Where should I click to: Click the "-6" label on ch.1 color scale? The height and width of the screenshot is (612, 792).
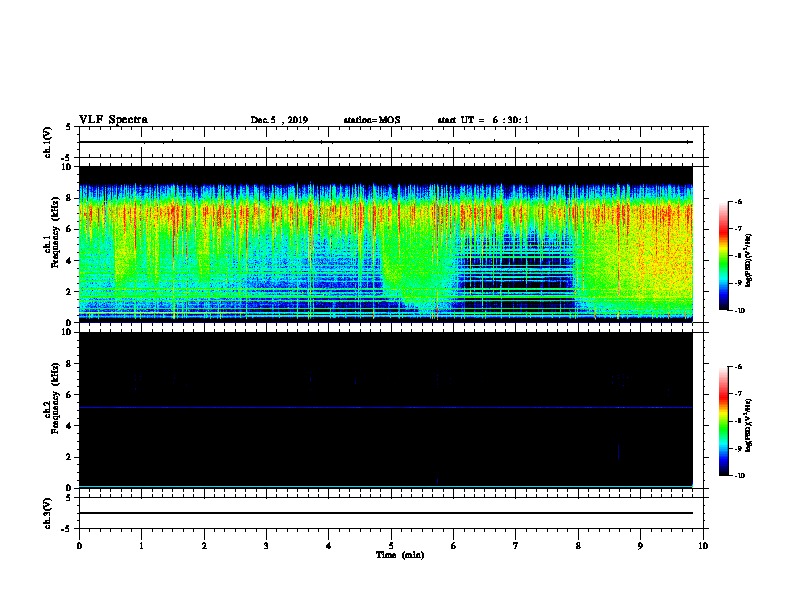738,202
